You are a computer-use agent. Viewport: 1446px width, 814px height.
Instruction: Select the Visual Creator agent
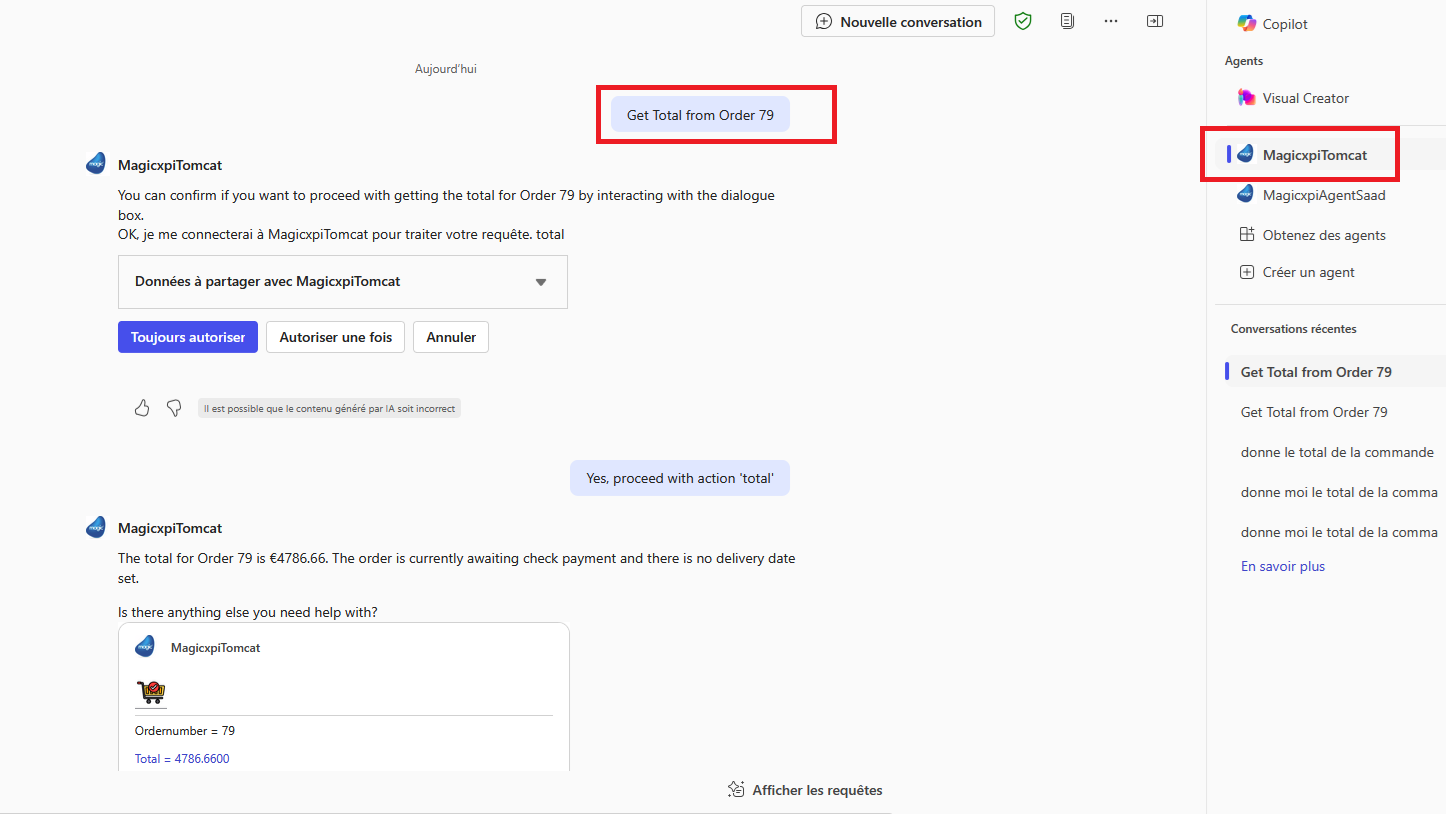[x=1293, y=98]
